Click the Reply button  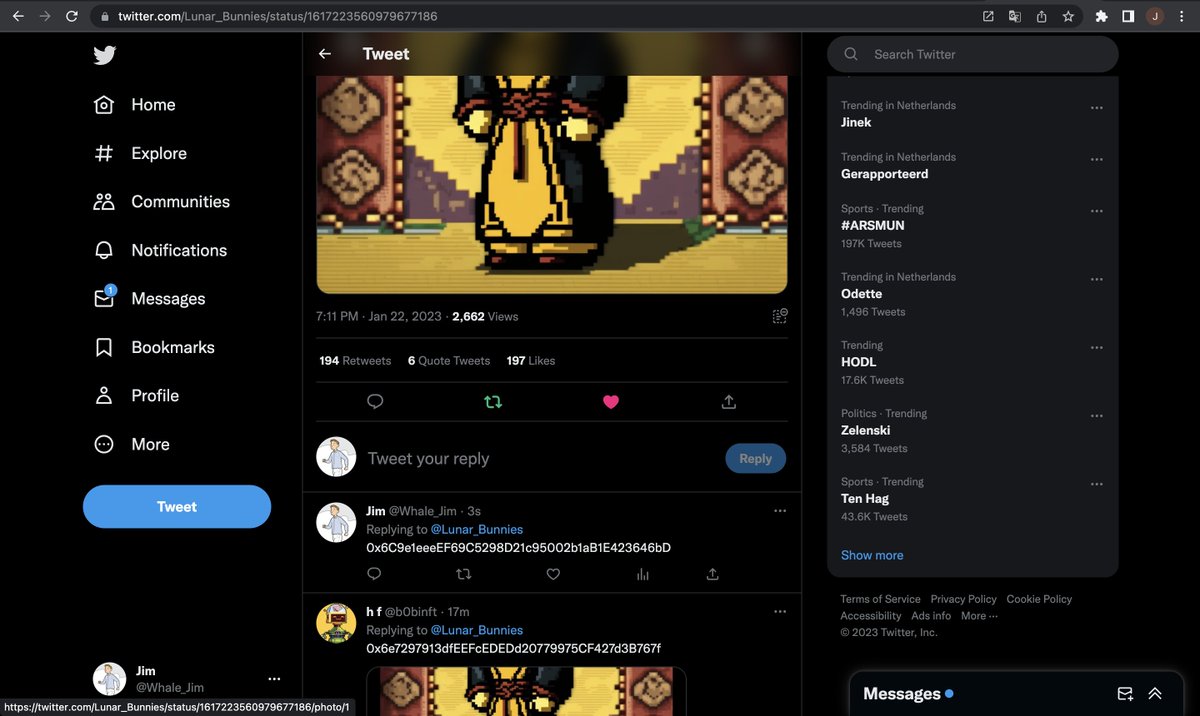pyautogui.click(x=755, y=458)
